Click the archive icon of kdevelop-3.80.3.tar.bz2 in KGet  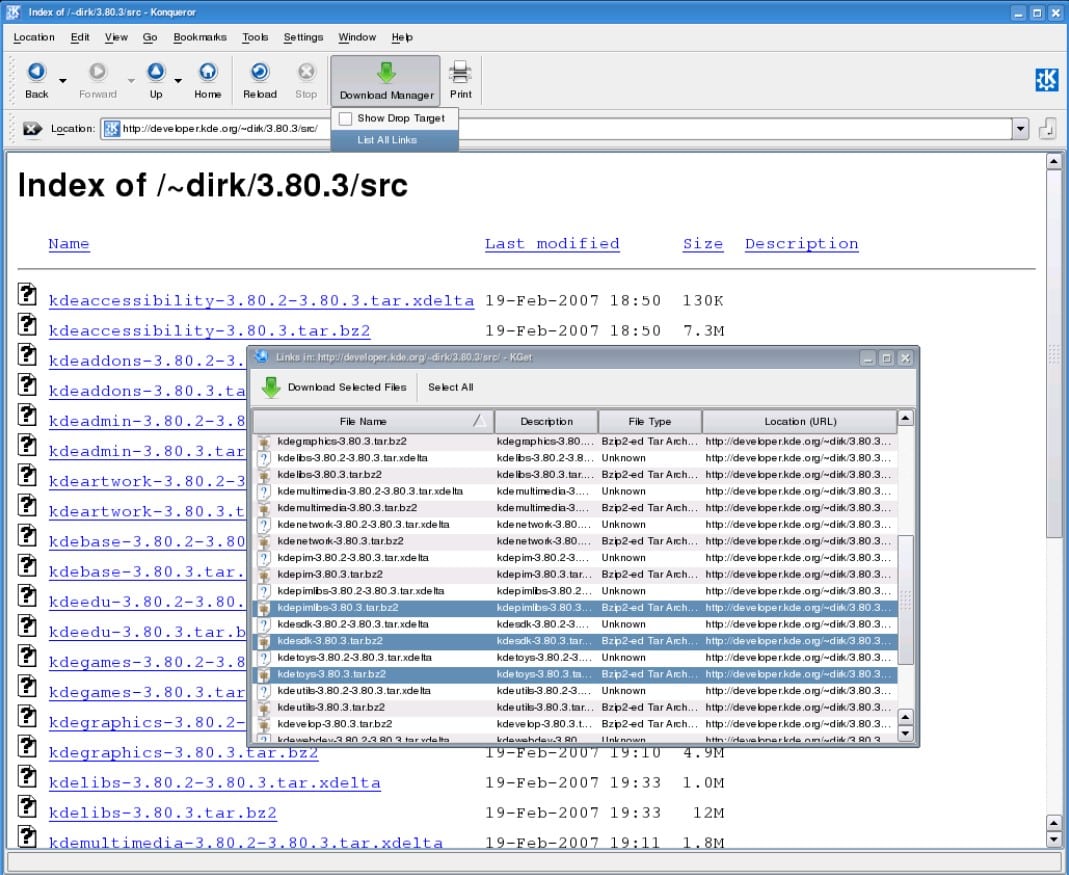[265, 724]
